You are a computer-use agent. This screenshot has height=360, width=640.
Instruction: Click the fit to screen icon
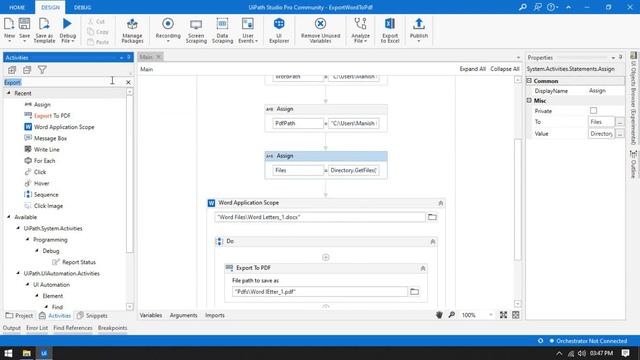504,315
